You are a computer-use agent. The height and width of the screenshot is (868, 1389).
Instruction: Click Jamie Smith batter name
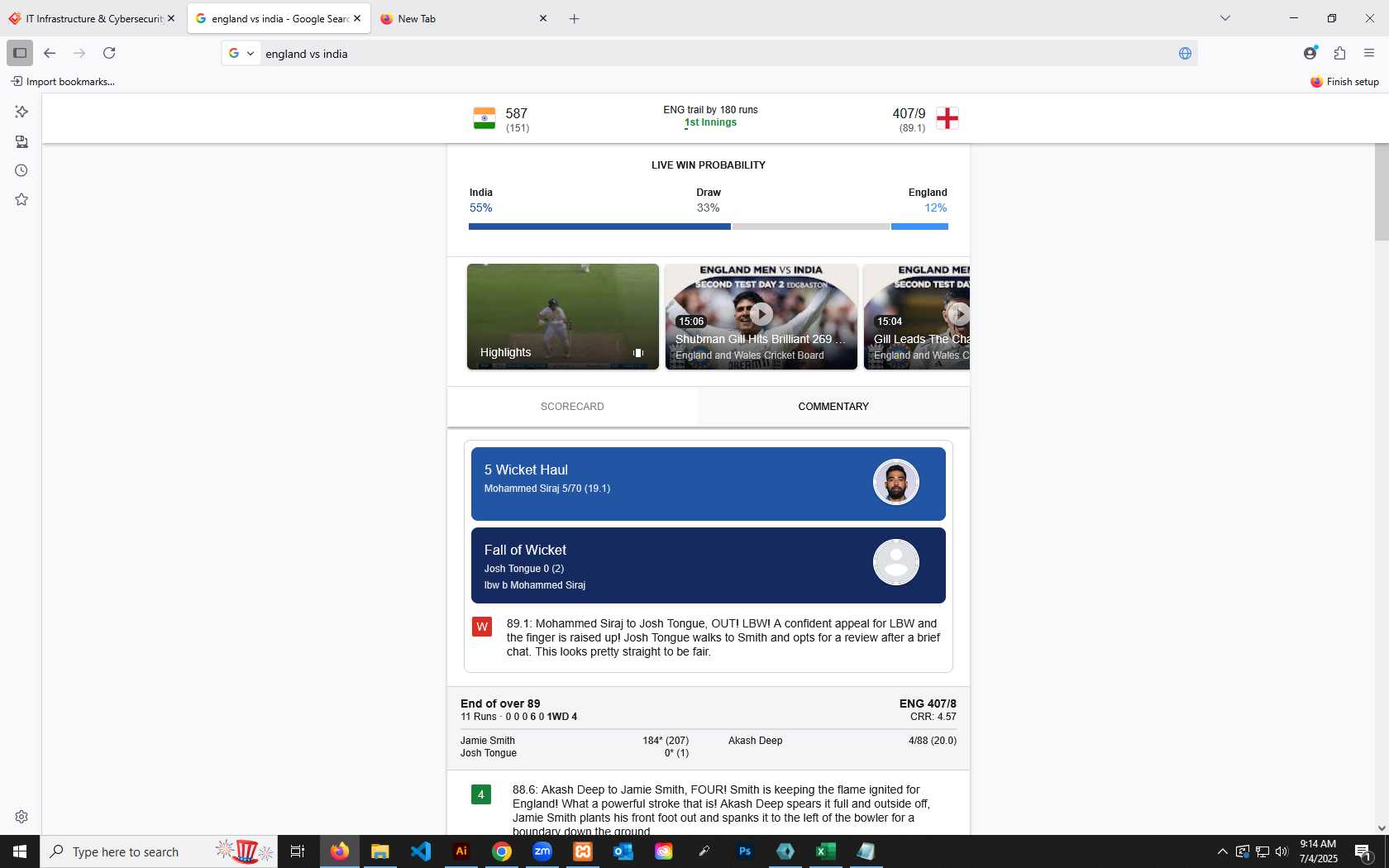488,741
